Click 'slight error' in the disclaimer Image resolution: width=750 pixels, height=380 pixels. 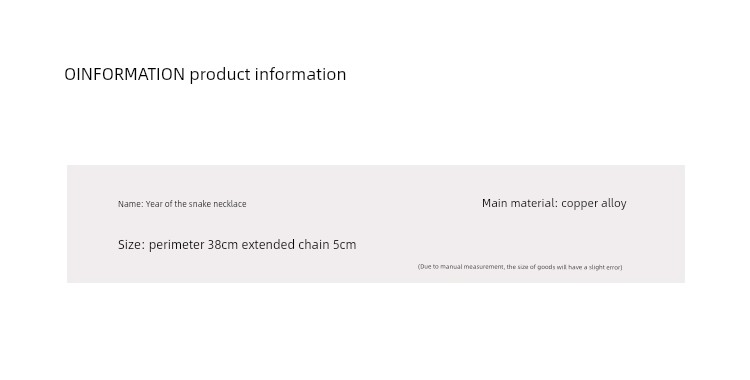(605, 267)
